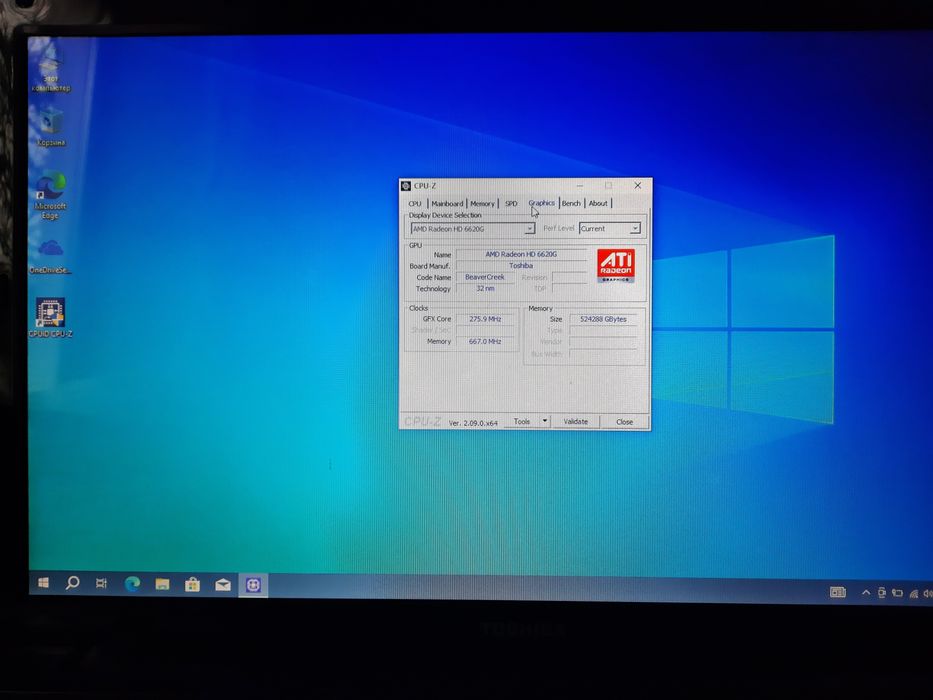Viewport: 933px width, 700px height.
Task: Click Memory Size value 524288 GBytes
Action: [x=603, y=320]
